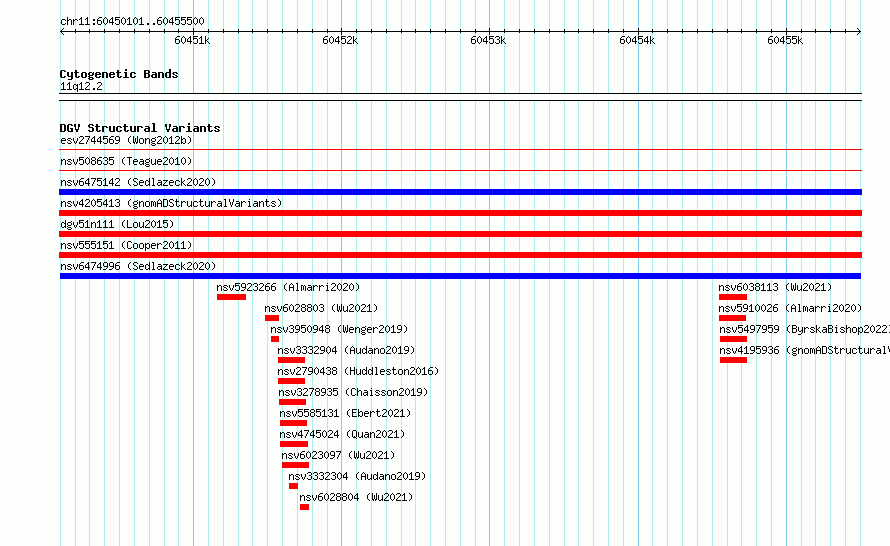Viewport: 890px width, 546px height.
Task: Click dgv51n111 (Lou2015) variant label
Action: pyautogui.click(x=117, y=224)
